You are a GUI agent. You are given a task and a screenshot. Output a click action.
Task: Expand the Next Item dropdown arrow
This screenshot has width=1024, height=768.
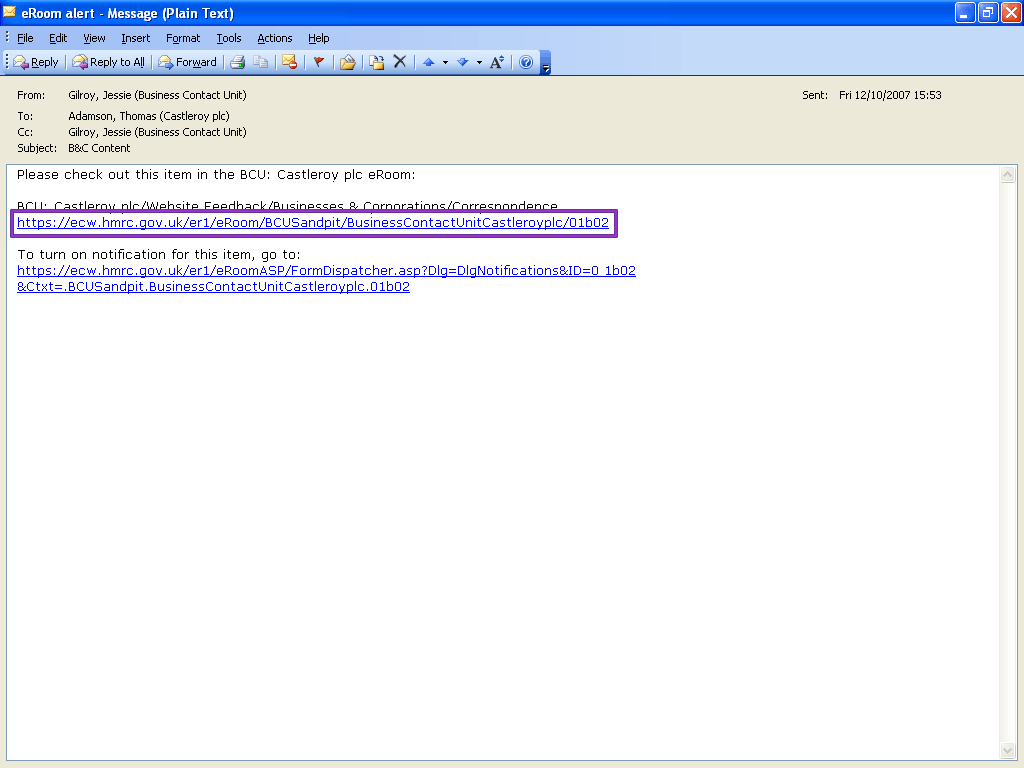pyautogui.click(x=479, y=62)
